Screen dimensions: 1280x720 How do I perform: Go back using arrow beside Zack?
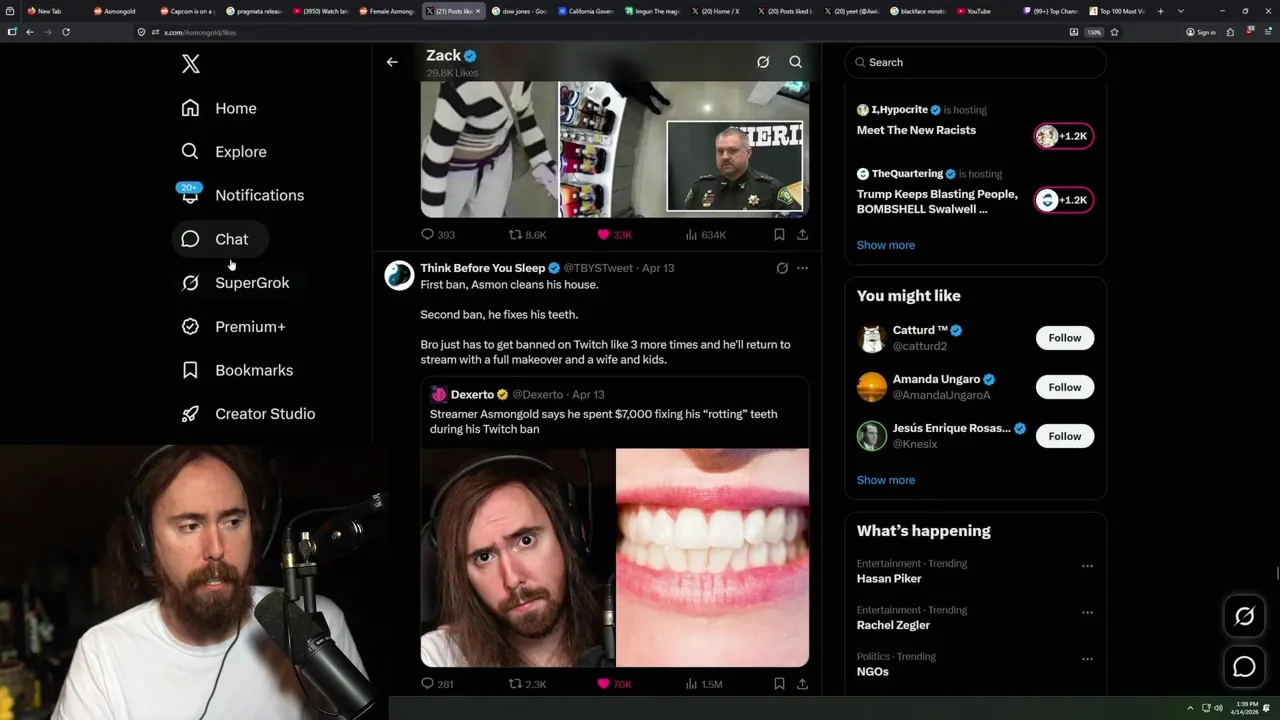pyautogui.click(x=392, y=62)
